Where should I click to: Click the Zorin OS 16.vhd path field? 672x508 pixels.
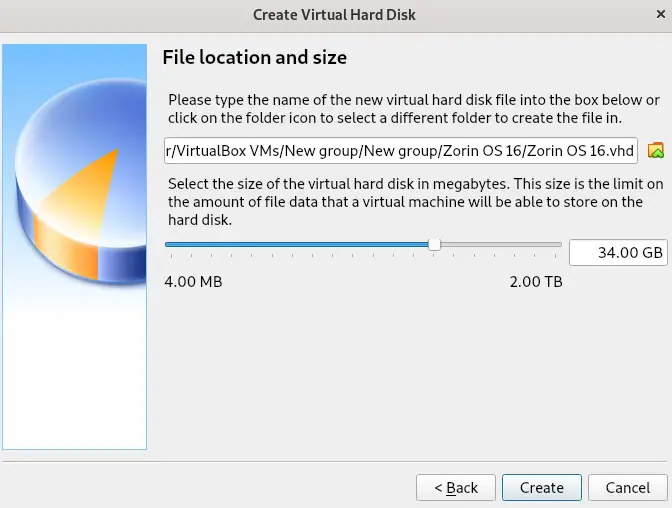click(401, 150)
